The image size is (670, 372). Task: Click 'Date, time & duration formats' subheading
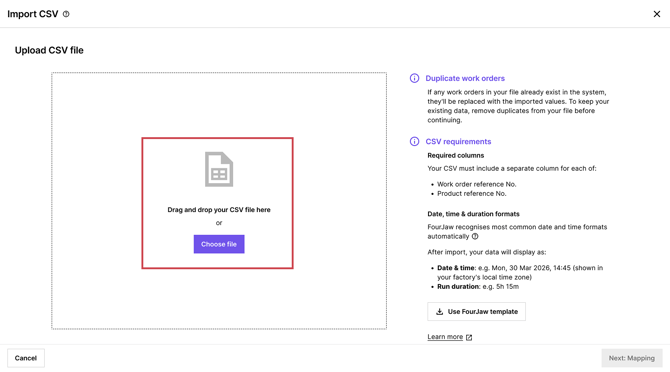[473, 214]
